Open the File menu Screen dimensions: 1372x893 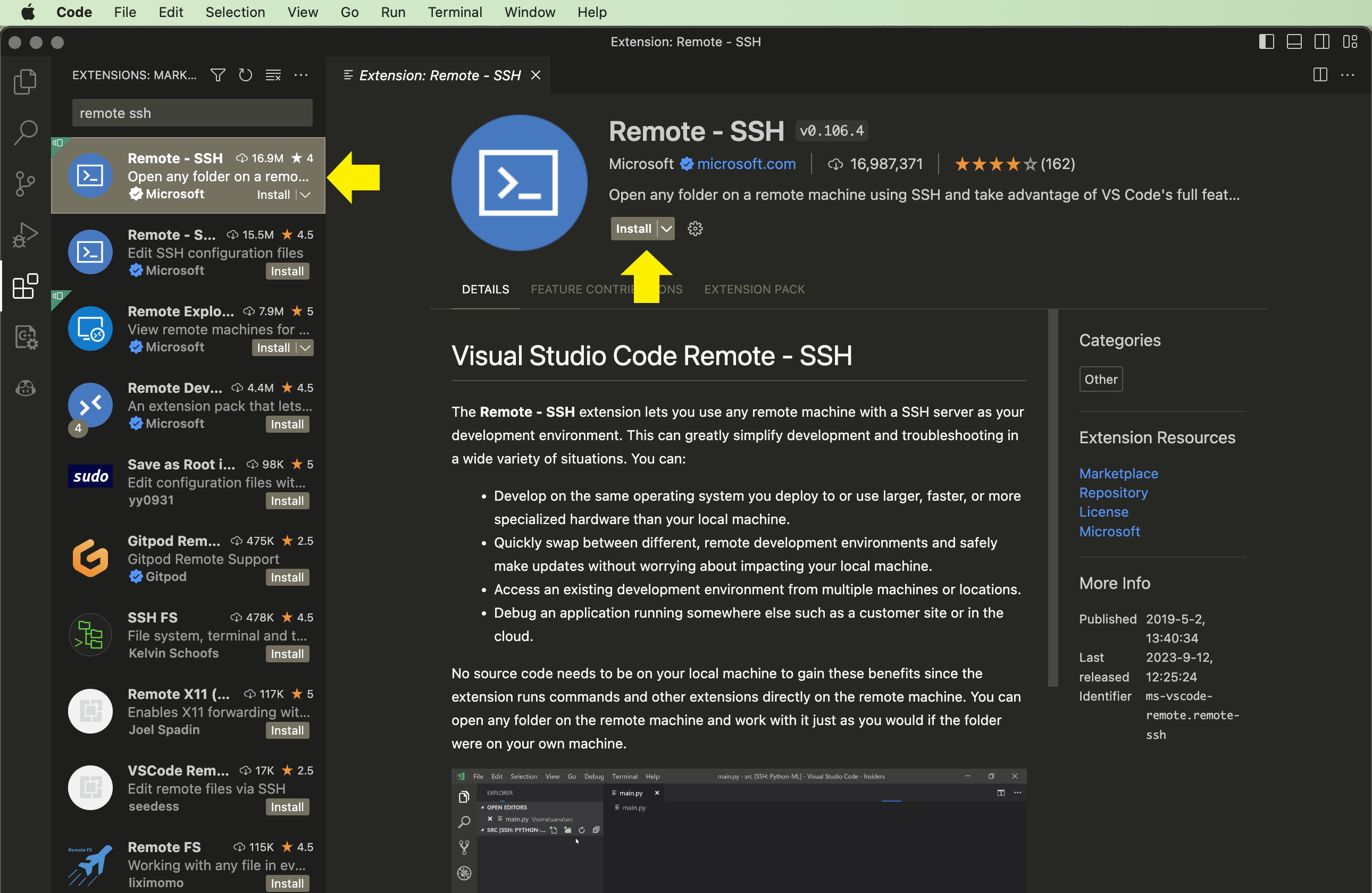tap(125, 12)
